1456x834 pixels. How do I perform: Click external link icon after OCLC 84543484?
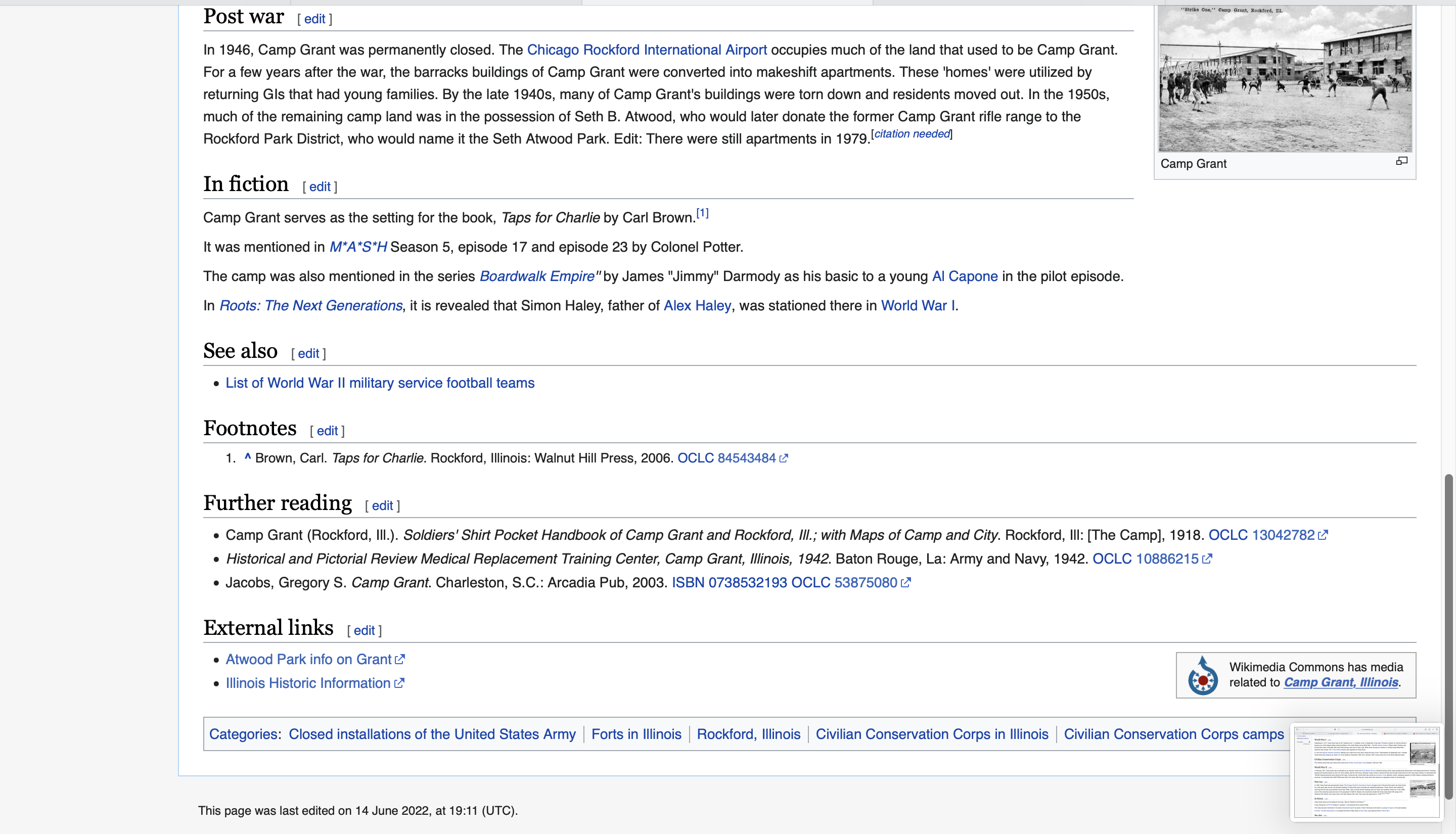point(784,458)
